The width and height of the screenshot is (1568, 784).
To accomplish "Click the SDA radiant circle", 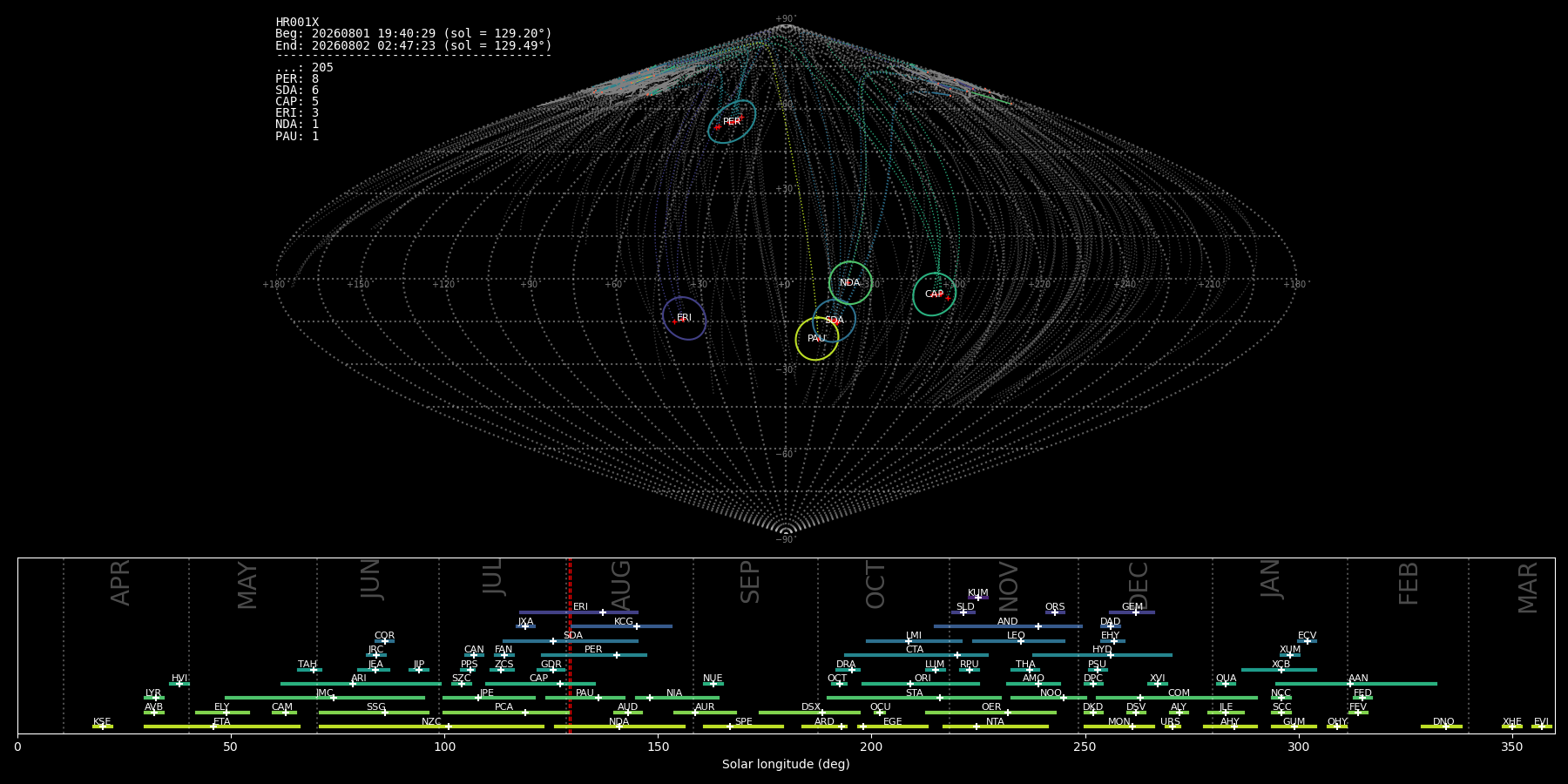I will (835, 321).
